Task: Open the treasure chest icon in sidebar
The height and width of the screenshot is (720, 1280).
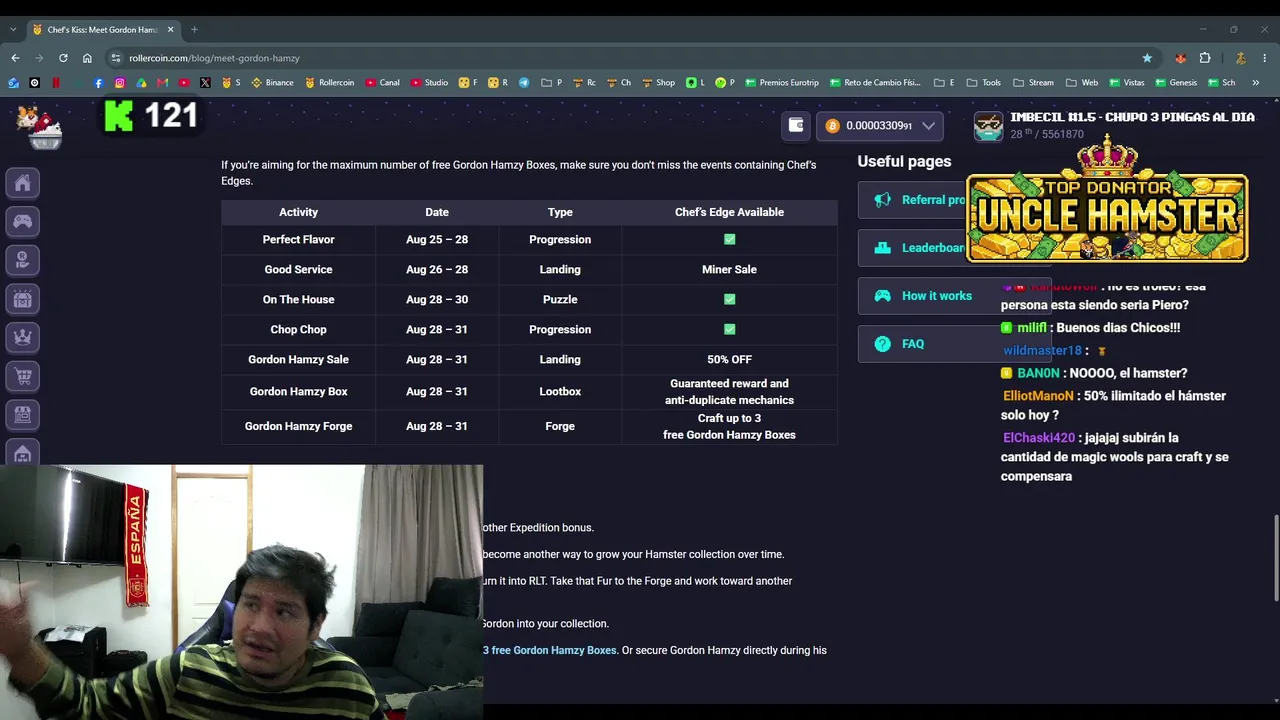Action: point(23,298)
